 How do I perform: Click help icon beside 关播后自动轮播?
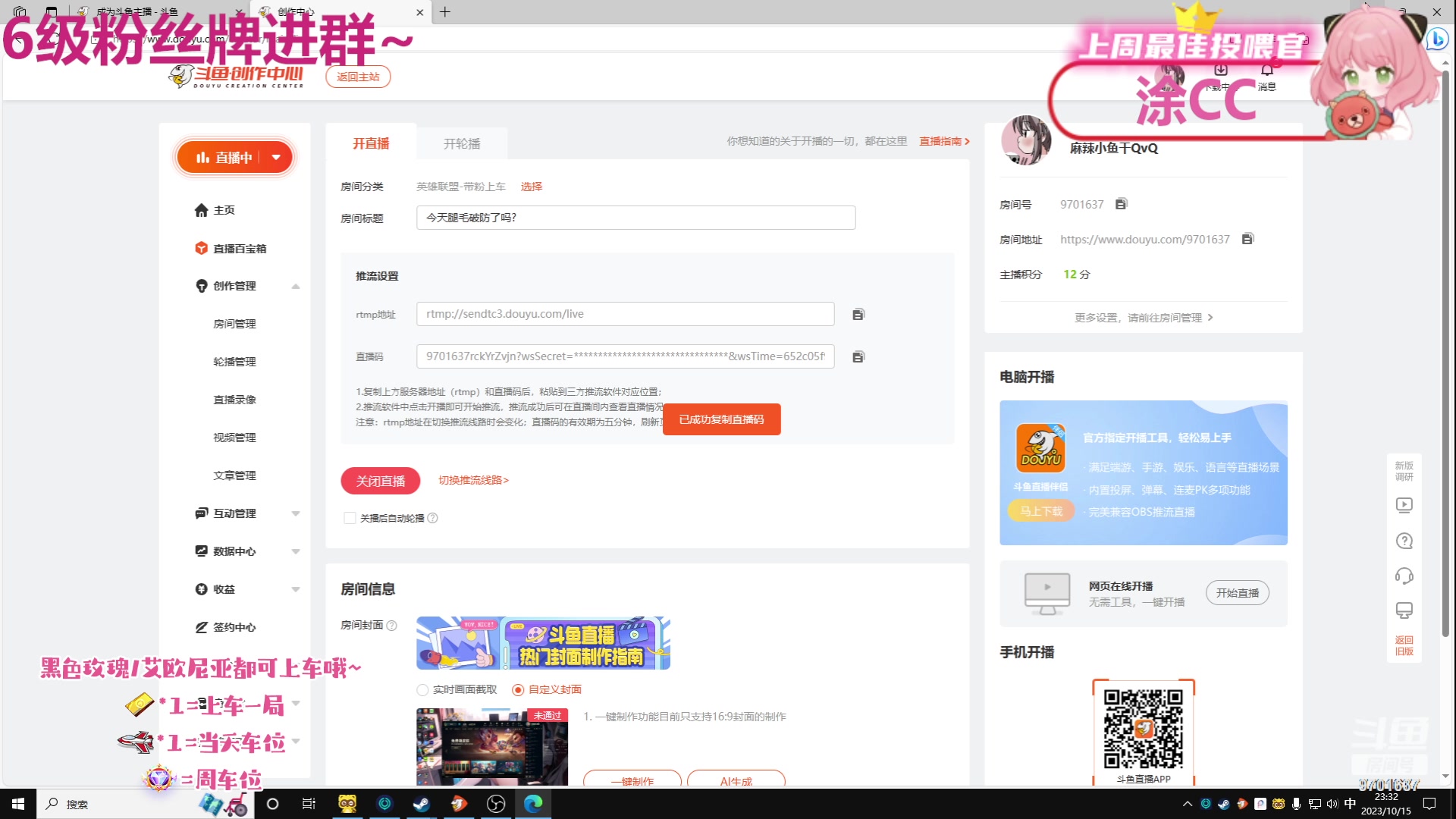pos(432,518)
